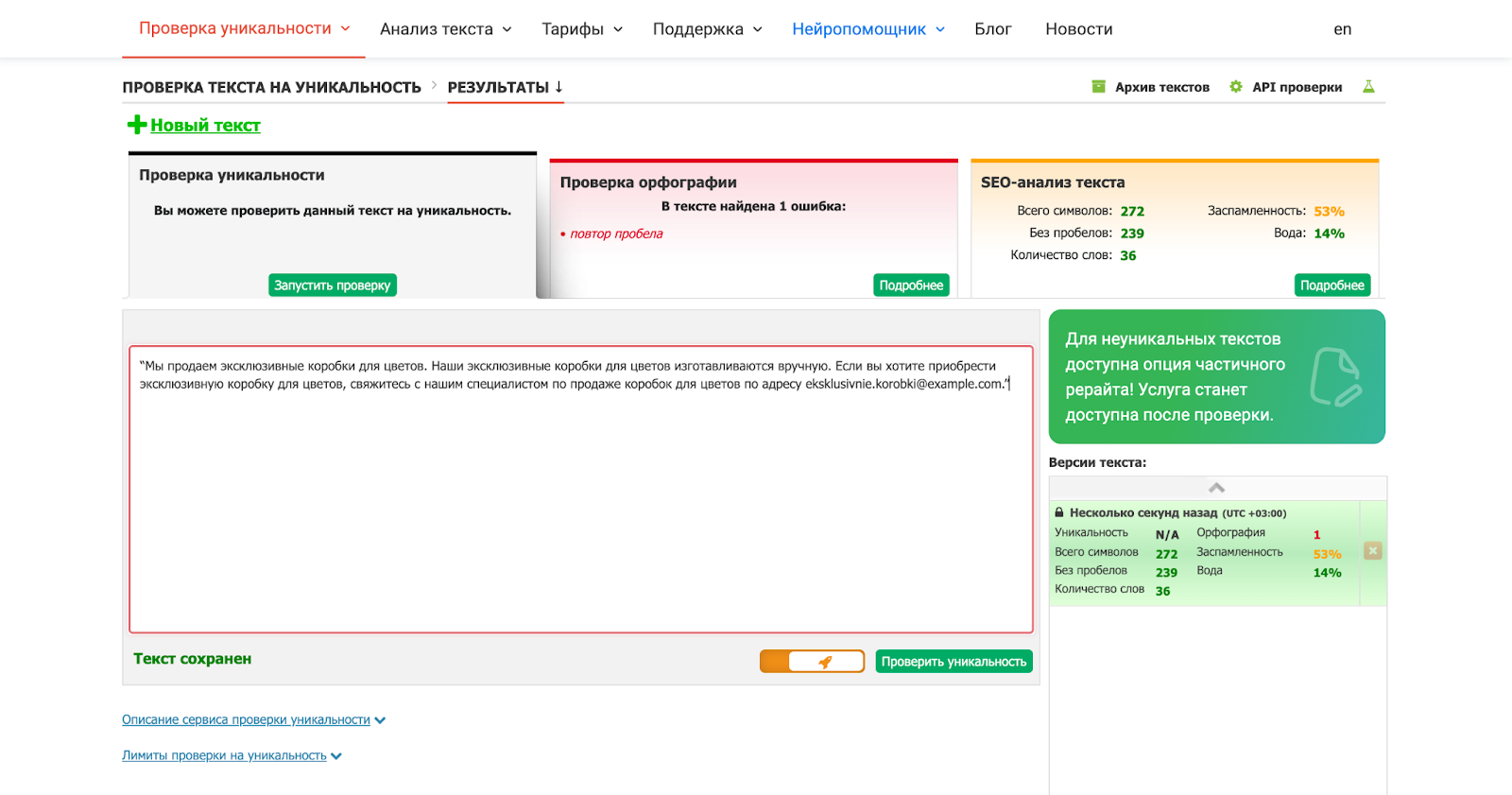Open the Поддержка menu
The height and width of the screenshot is (795, 1512).
707,29
